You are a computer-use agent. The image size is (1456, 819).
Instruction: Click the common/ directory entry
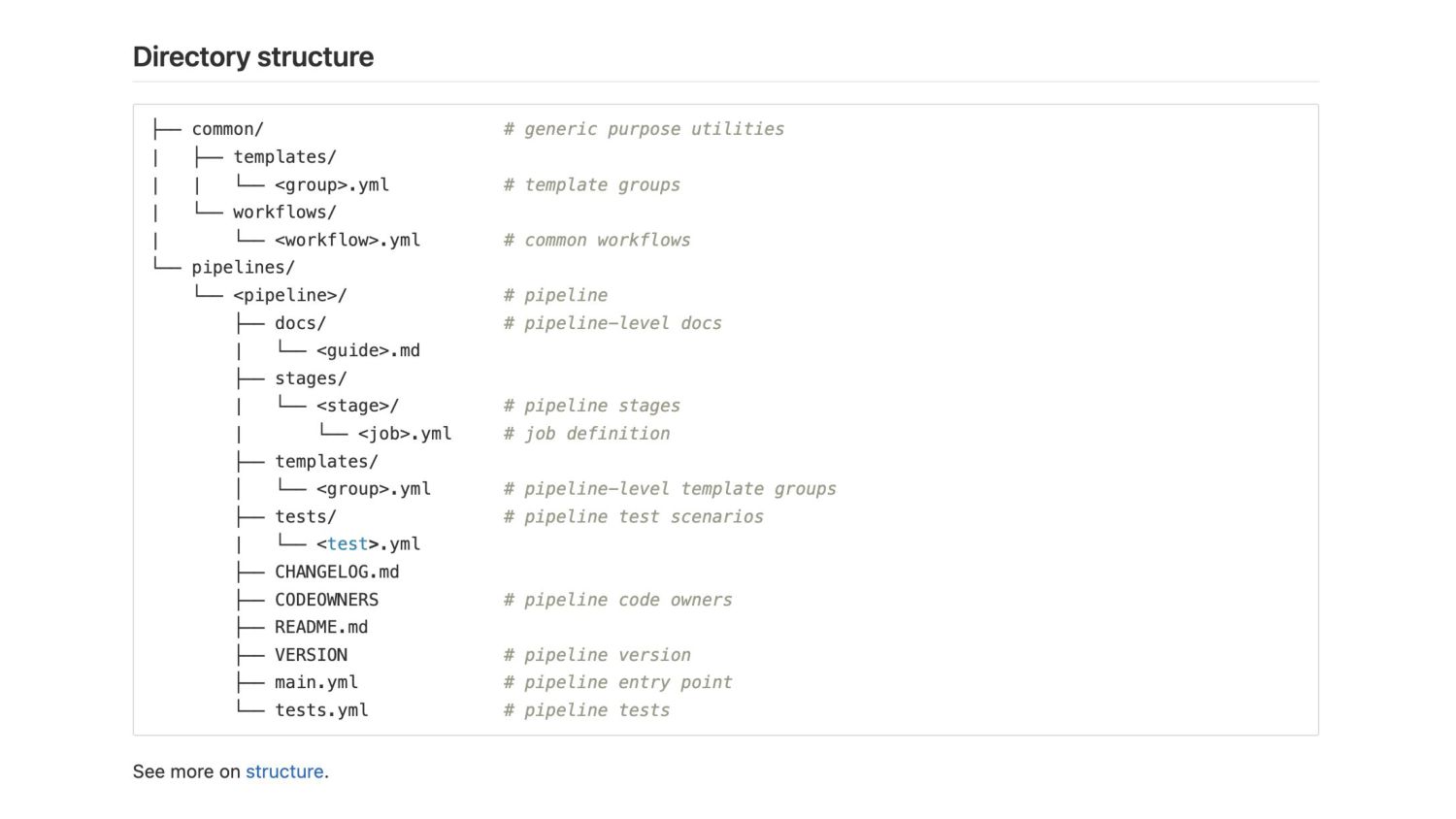point(227,129)
